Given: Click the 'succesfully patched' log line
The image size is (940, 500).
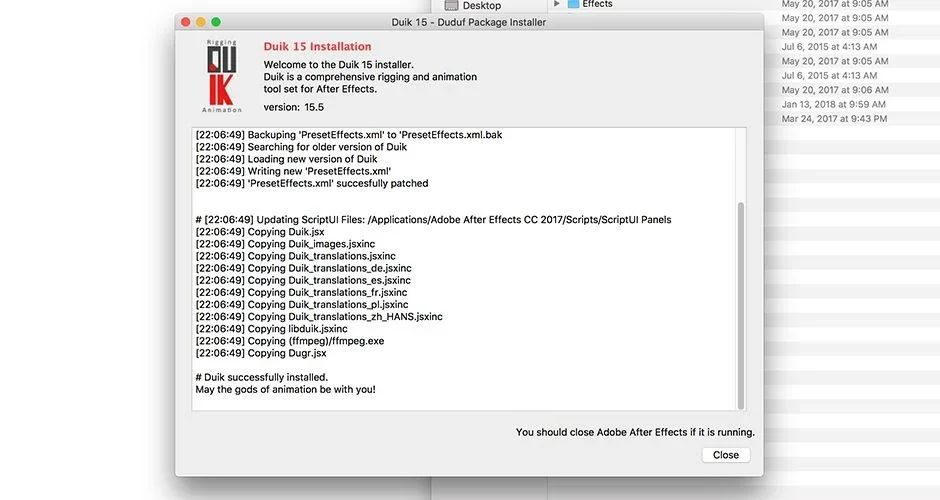Looking at the screenshot, I should (x=312, y=183).
